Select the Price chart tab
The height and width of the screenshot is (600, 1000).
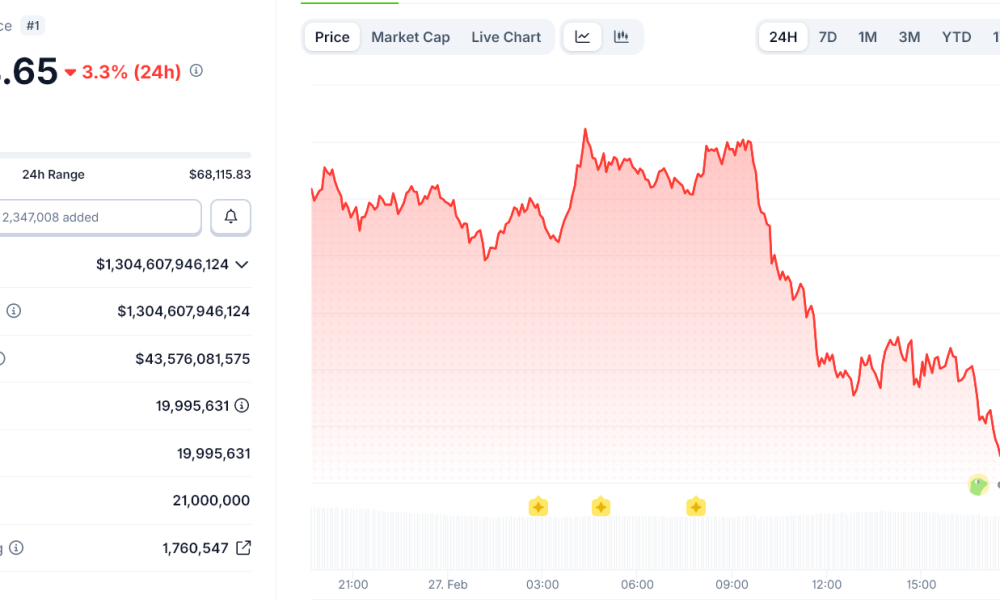click(x=332, y=37)
